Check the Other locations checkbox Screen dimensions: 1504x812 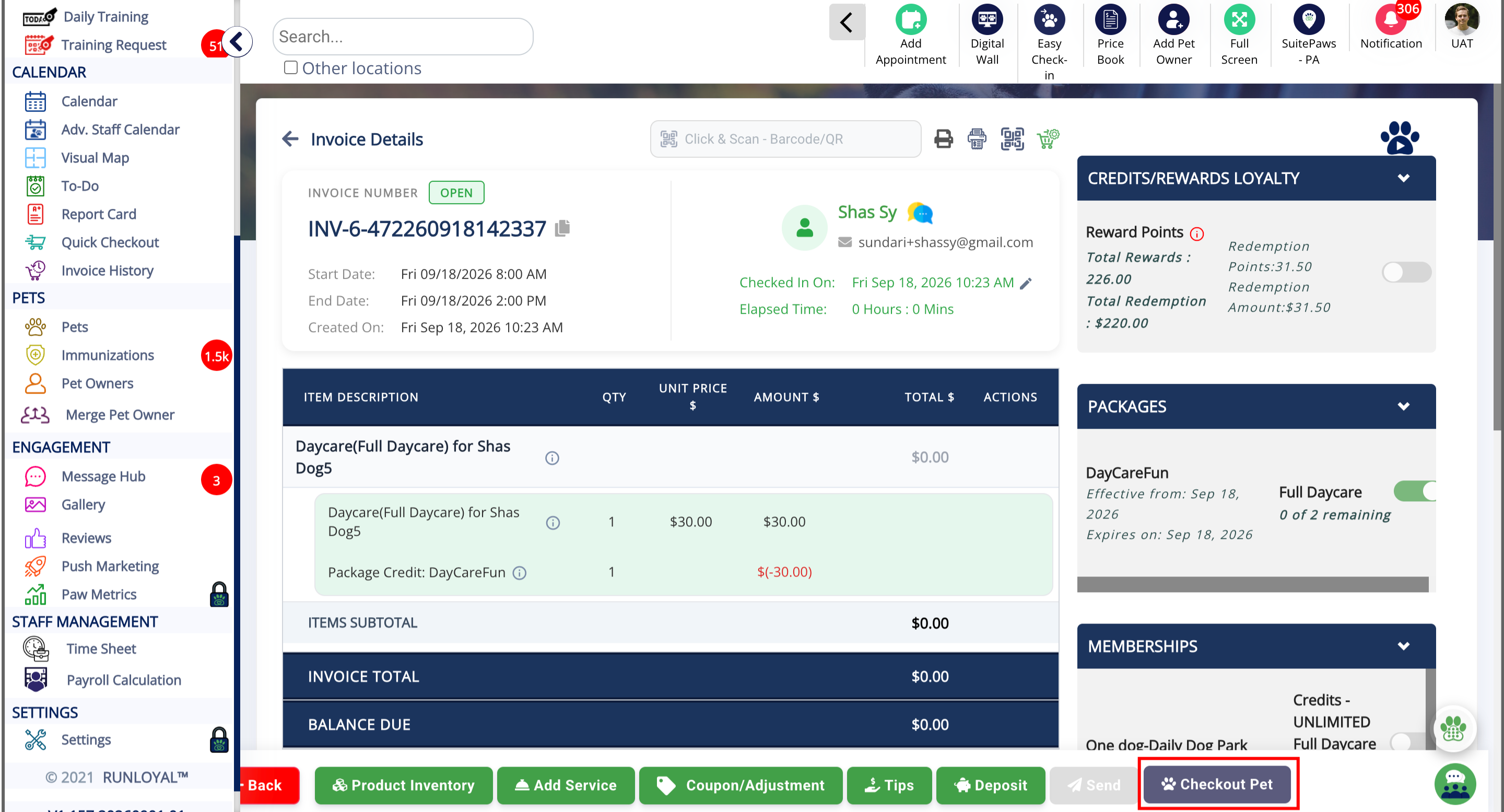click(x=291, y=68)
